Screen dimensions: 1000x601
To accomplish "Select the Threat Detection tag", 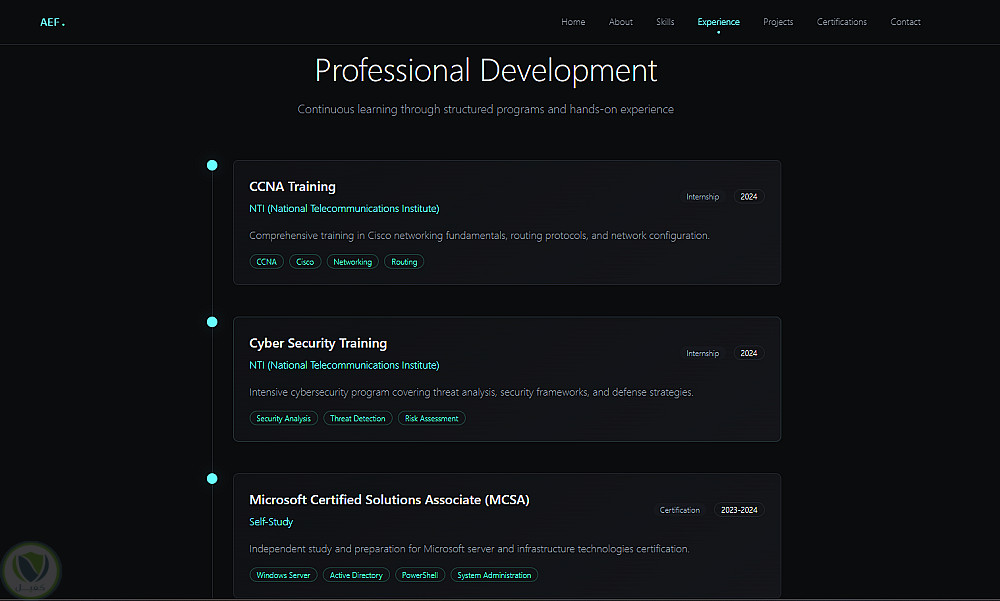I will pyautogui.click(x=358, y=419).
